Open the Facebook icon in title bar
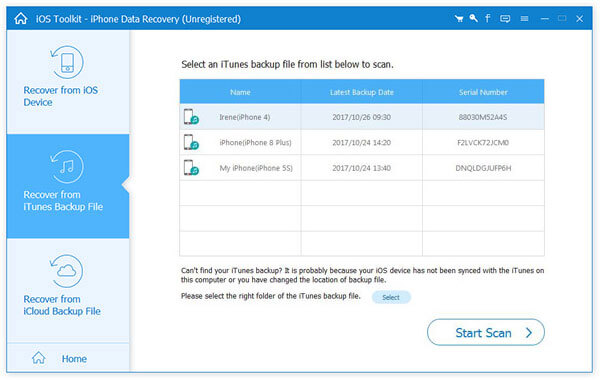600x380 pixels. click(488, 18)
